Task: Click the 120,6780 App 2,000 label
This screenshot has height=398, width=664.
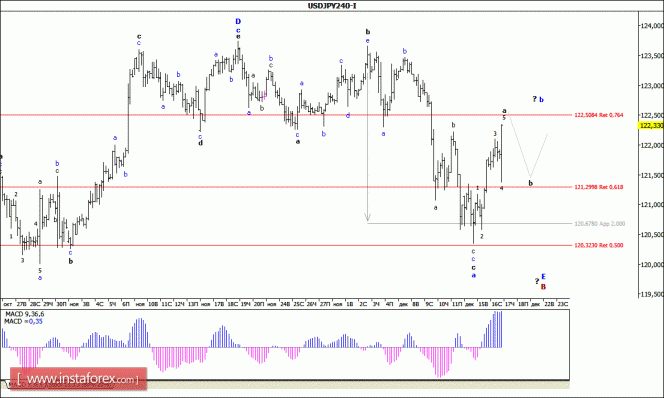Action: [x=599, y=224]
